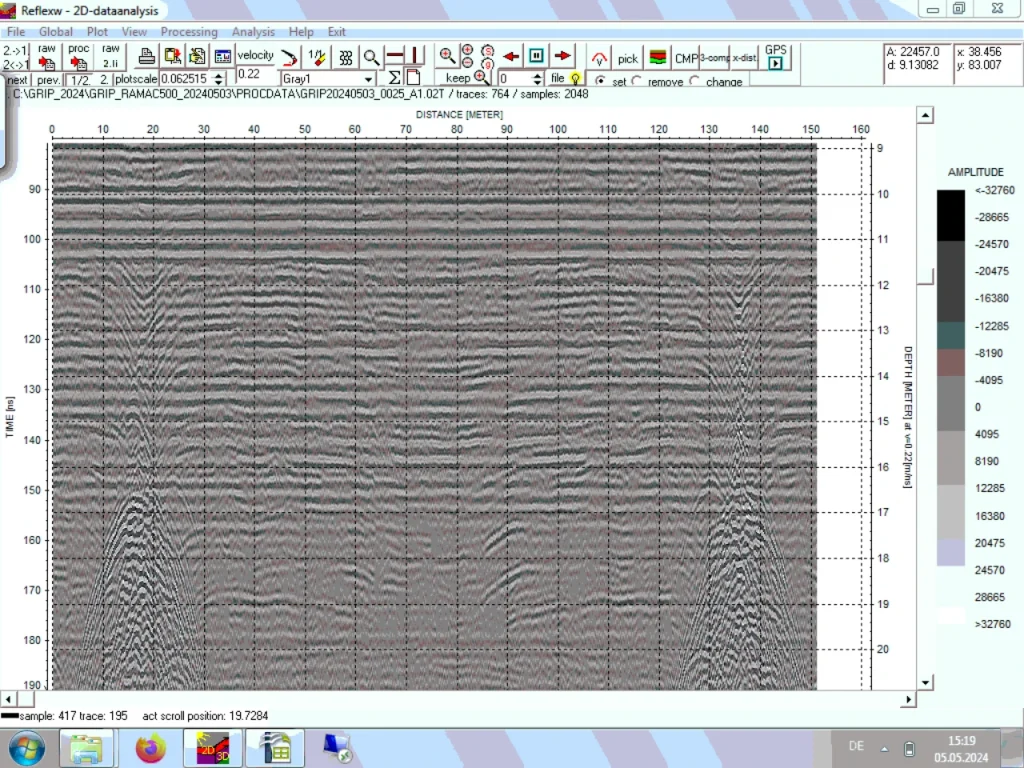This screenshot has width=1024, height=768.
Task: Select the magnifier glass icon
Action: (371, 57)
